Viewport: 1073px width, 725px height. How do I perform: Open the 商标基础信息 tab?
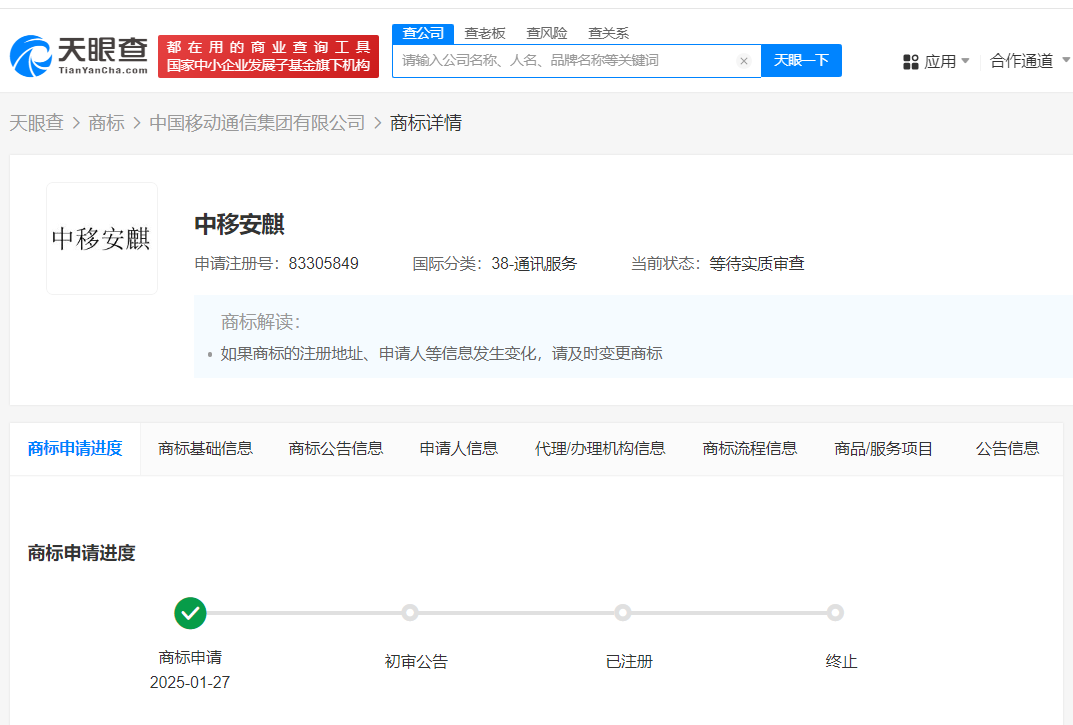pos(205,448)
